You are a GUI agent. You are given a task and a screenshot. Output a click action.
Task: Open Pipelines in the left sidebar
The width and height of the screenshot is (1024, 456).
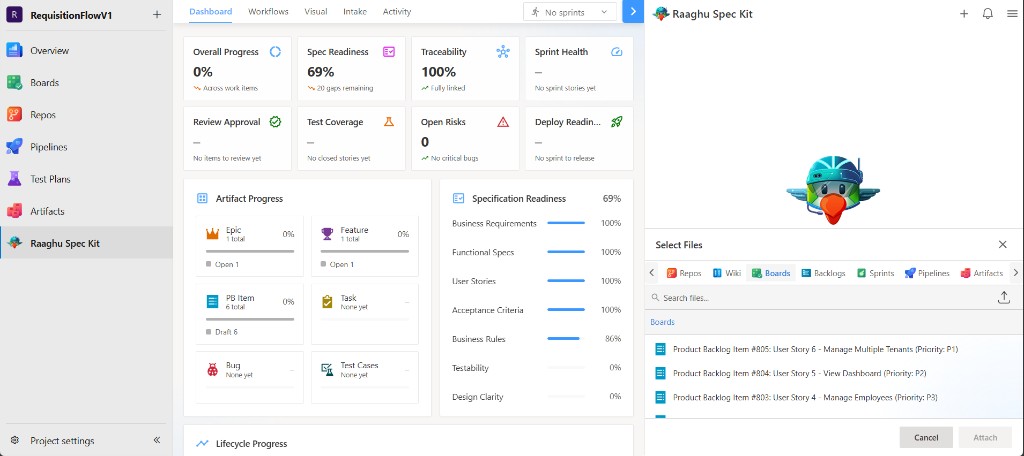(86, 147)
